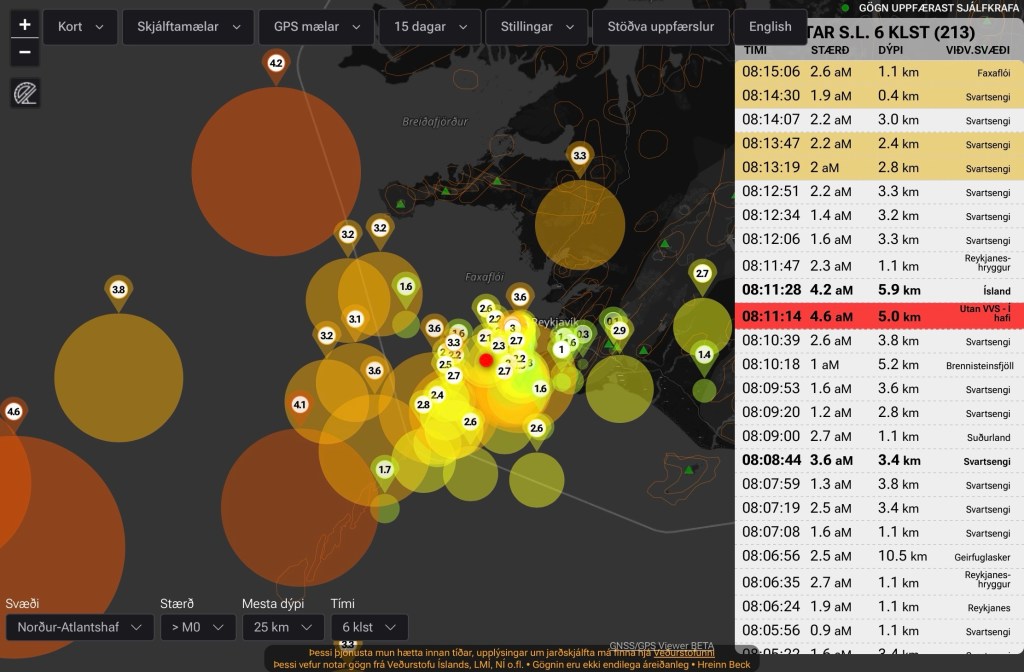Expand the Skjálftamælar dropdown menu
The image size is (1024, 672).
188,27
